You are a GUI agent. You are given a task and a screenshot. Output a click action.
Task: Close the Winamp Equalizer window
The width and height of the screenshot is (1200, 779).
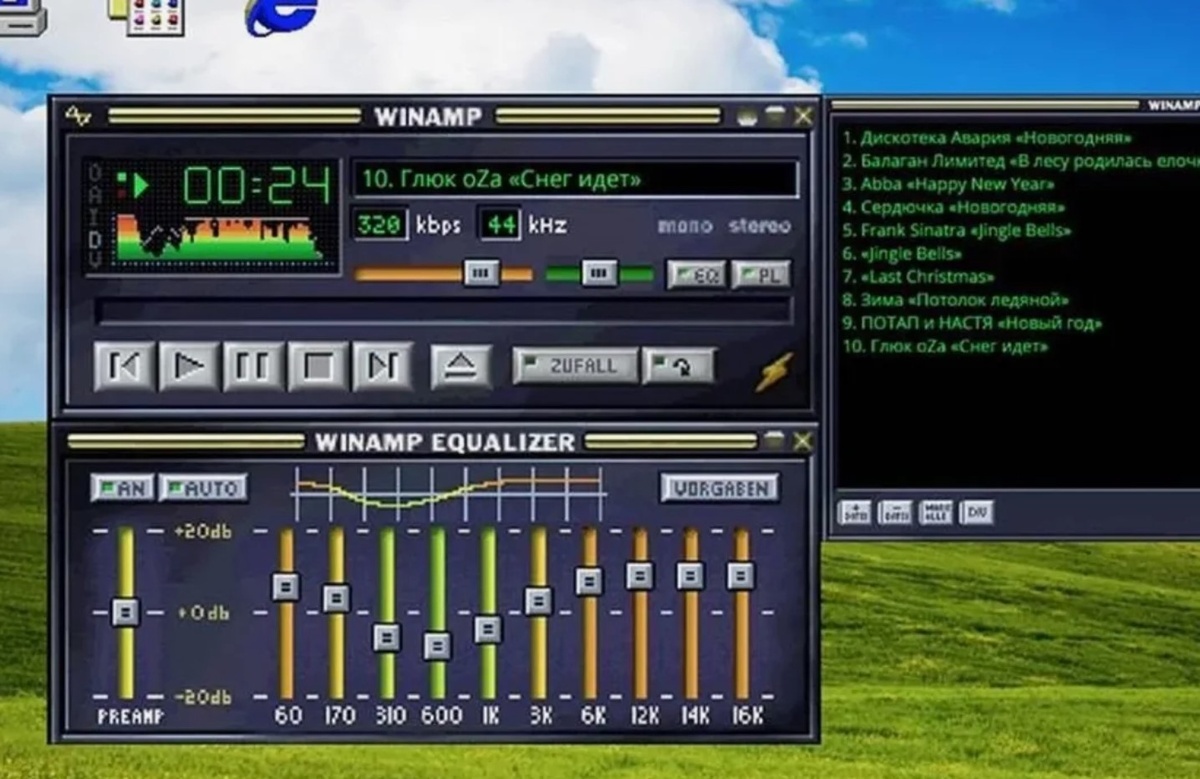(x=803, y=441)
